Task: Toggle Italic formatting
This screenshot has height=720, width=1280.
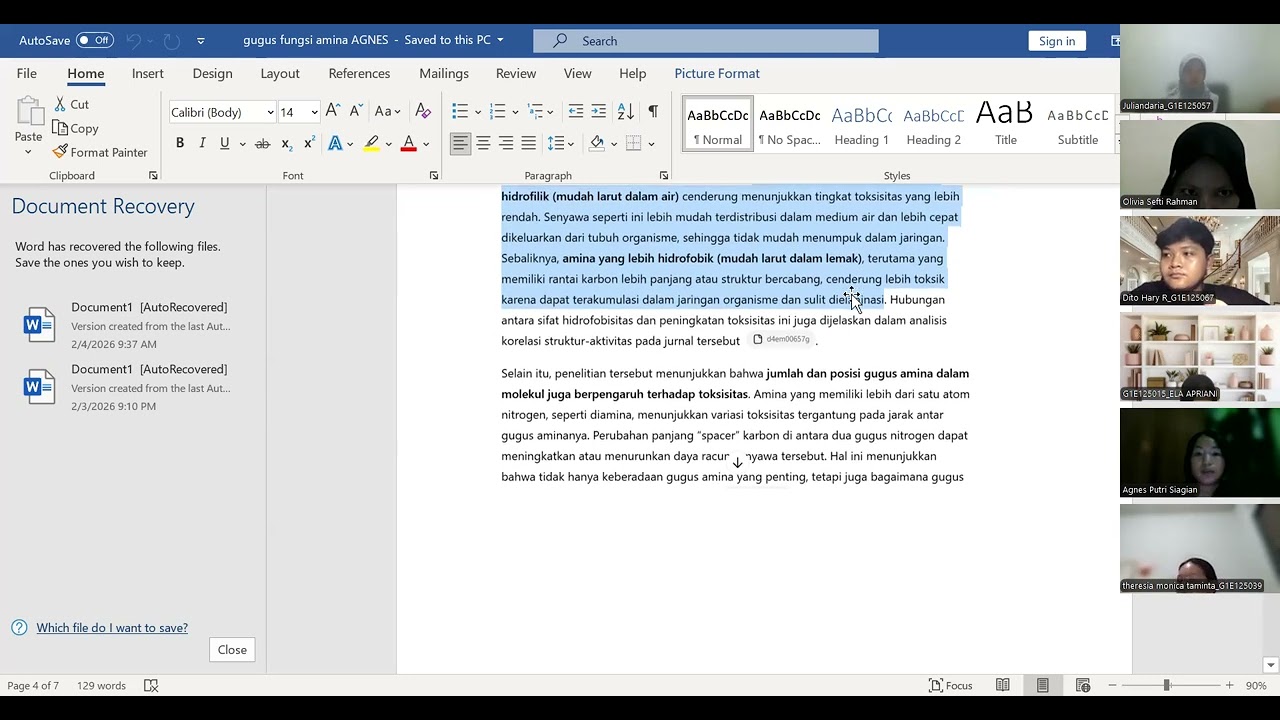Action: pos(202,143)
